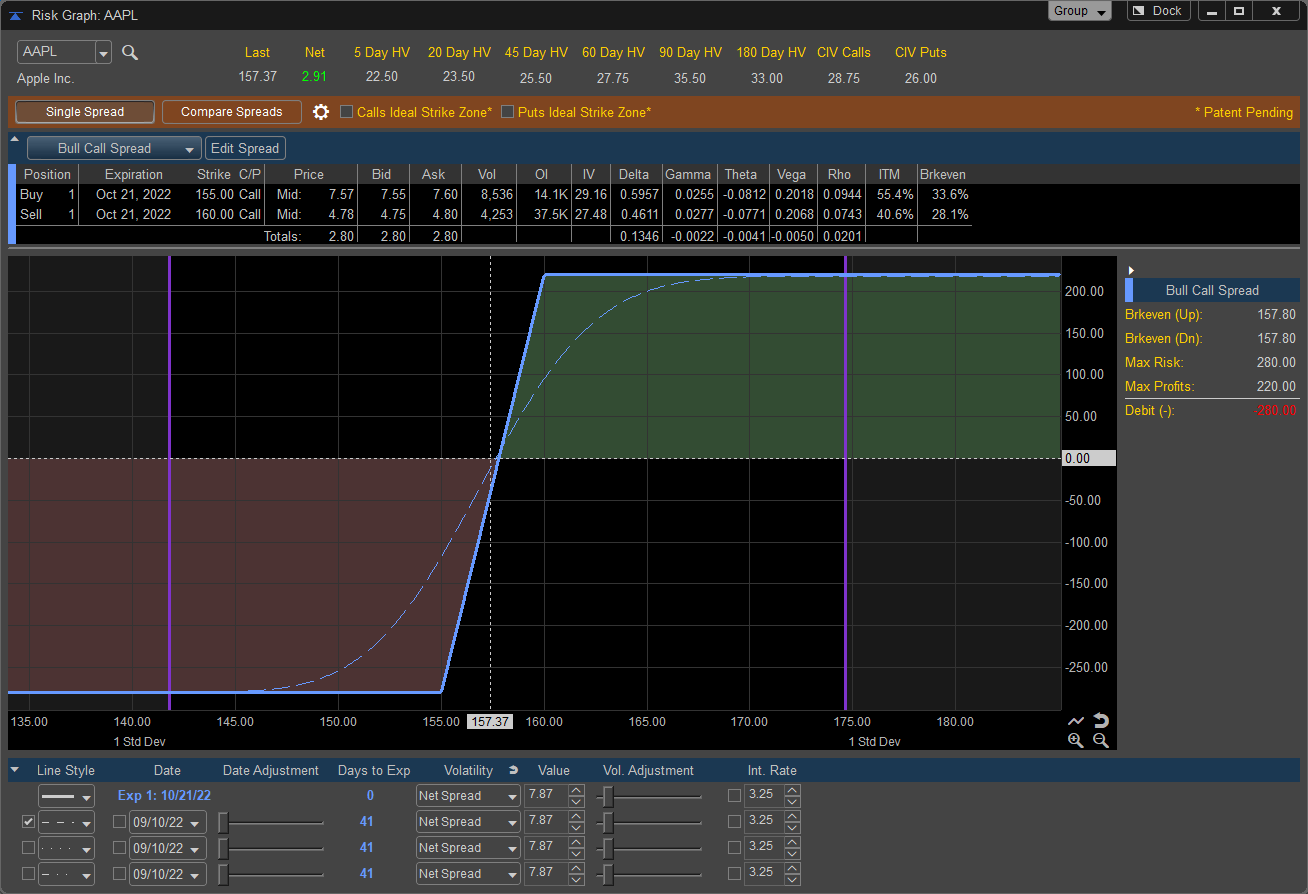The width and height of the screenshot is (1308, 894).
Task: Open the Risk Graph window menu icon
Action: tap(15, 15)
